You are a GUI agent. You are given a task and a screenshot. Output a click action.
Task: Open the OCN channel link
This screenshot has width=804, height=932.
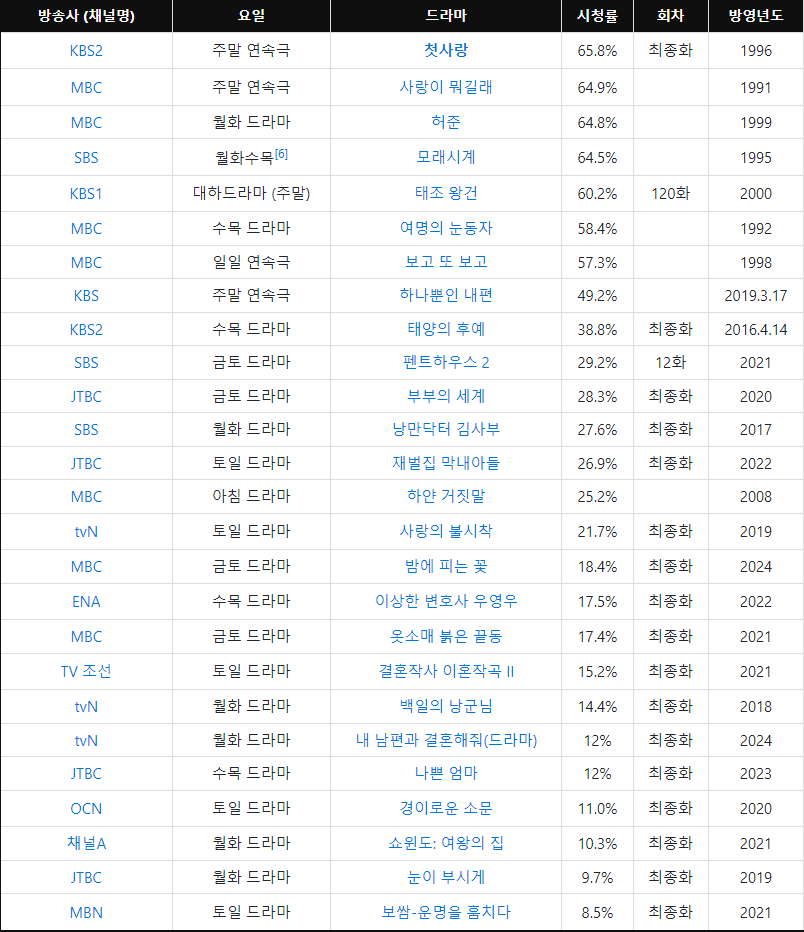86,809
